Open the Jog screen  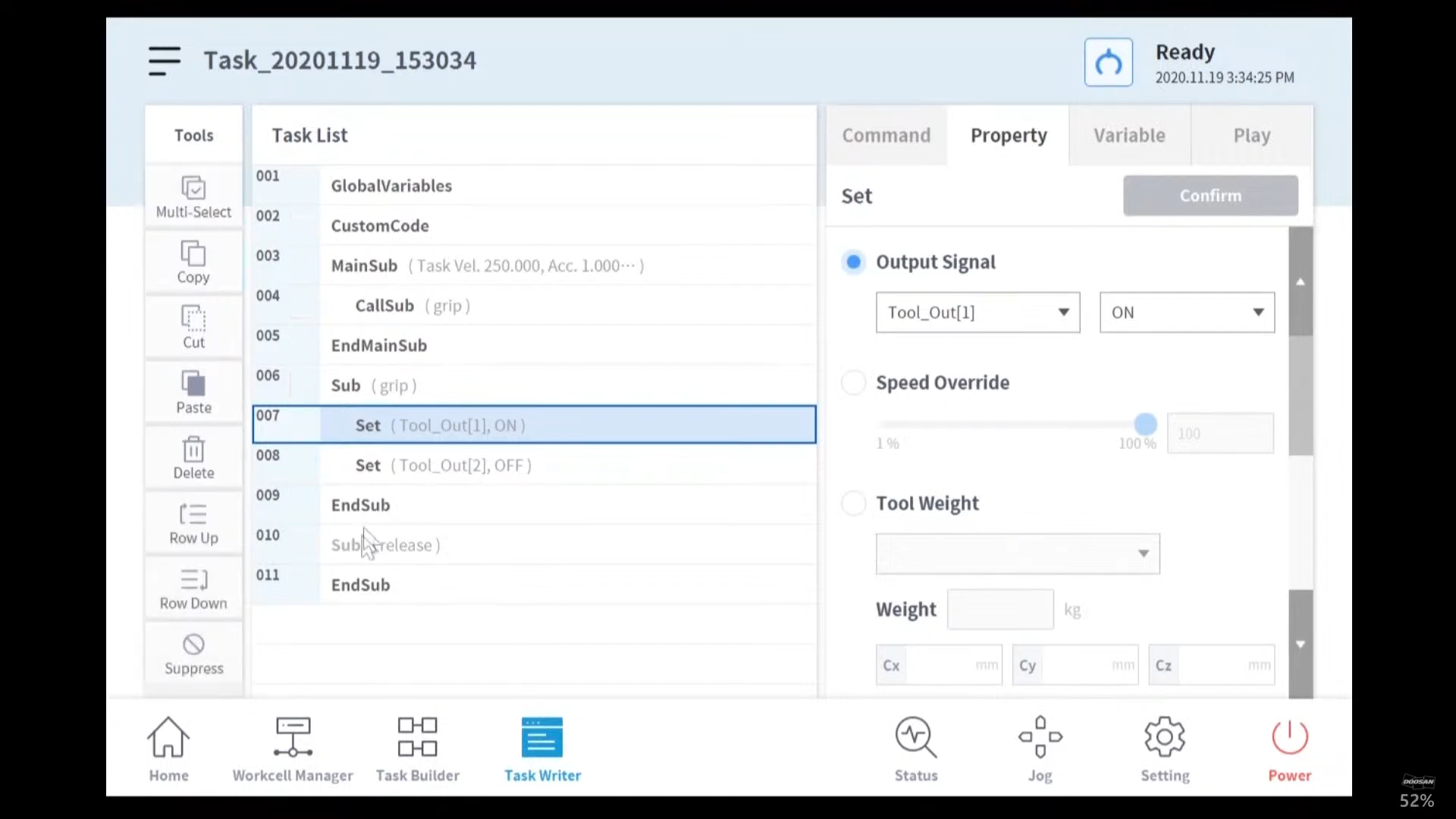click(1040, 737)
